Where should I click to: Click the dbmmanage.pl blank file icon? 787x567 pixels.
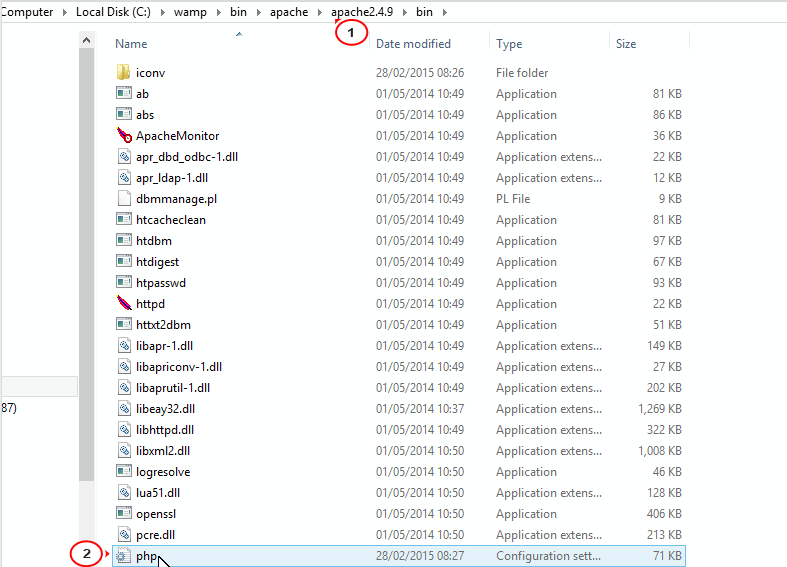point(124,199)
